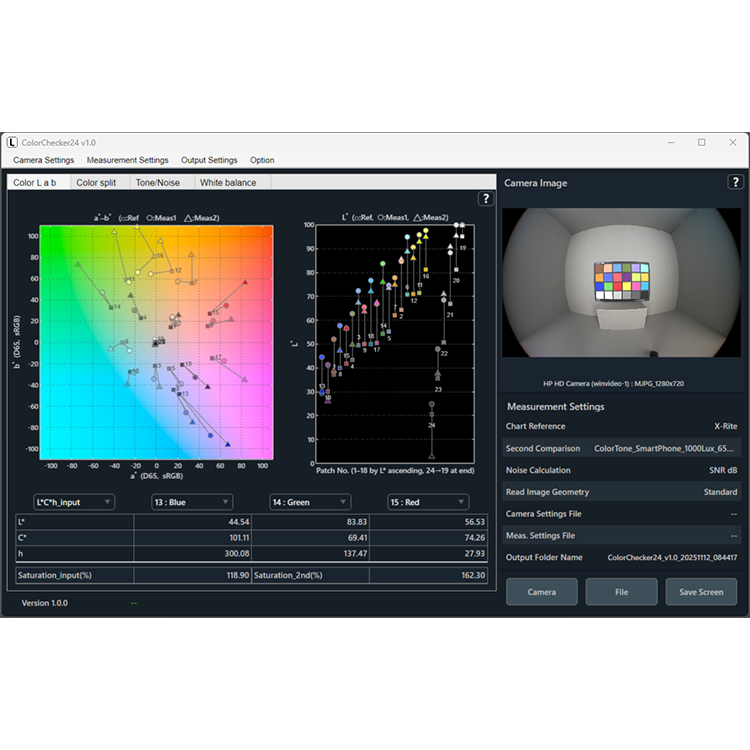Screen dimensions: 750x750
Task: Switch to the White balance tab
Action: (228, 183)
